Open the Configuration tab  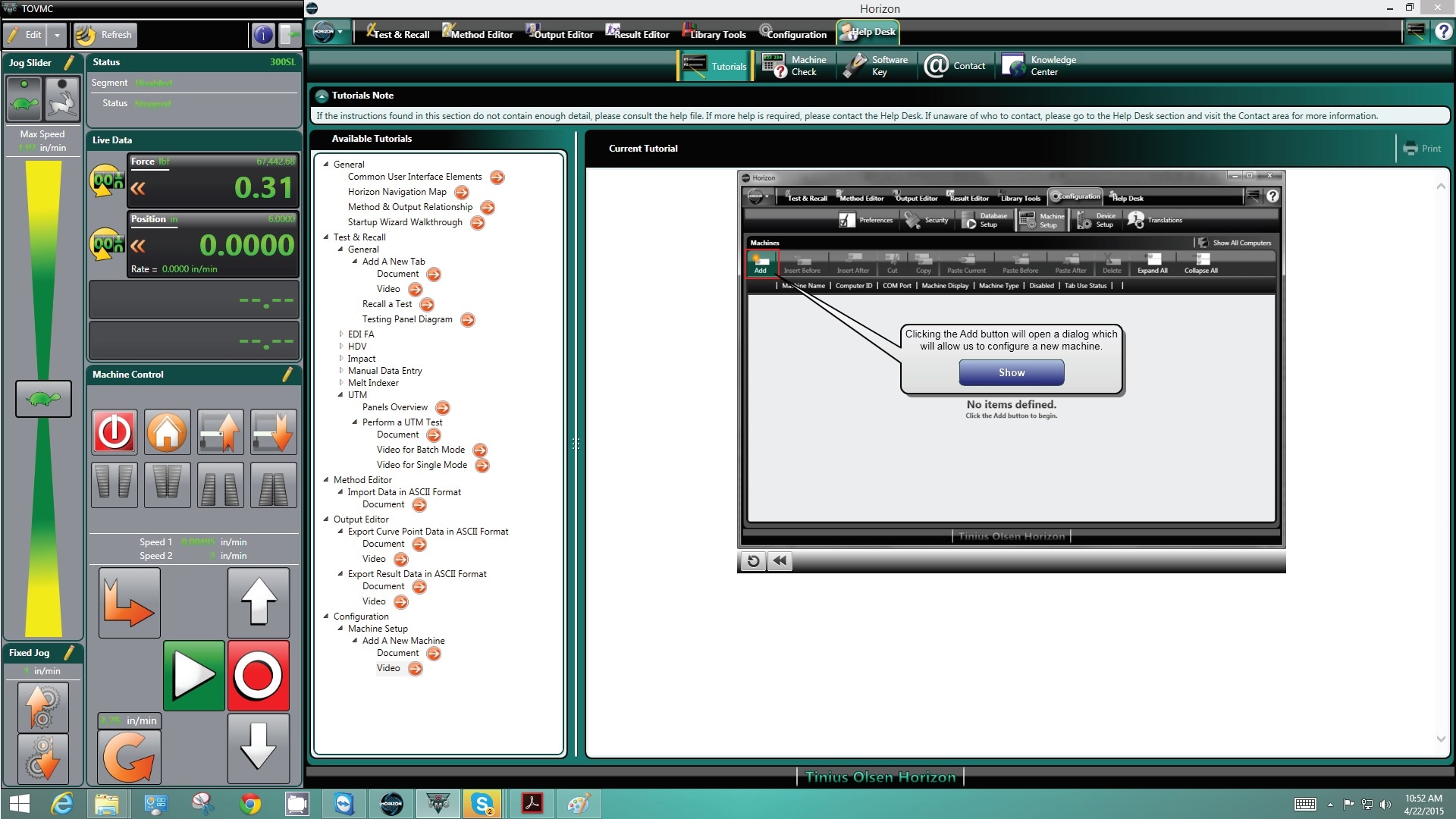click(x=793, y=33)
